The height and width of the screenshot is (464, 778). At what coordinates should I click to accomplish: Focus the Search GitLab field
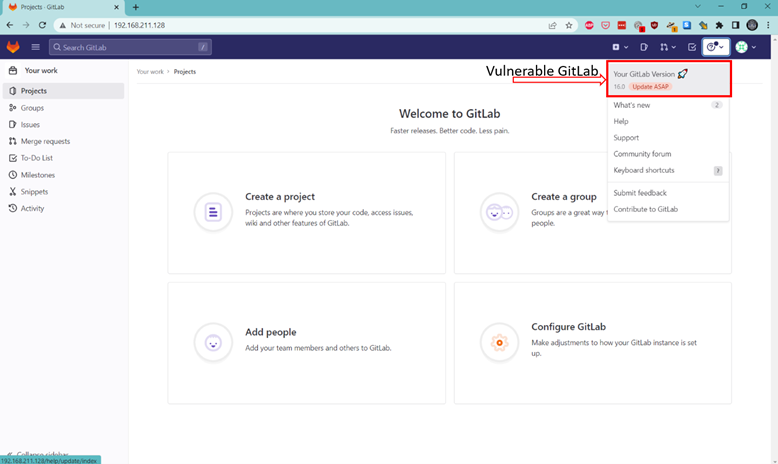[130, 47]
